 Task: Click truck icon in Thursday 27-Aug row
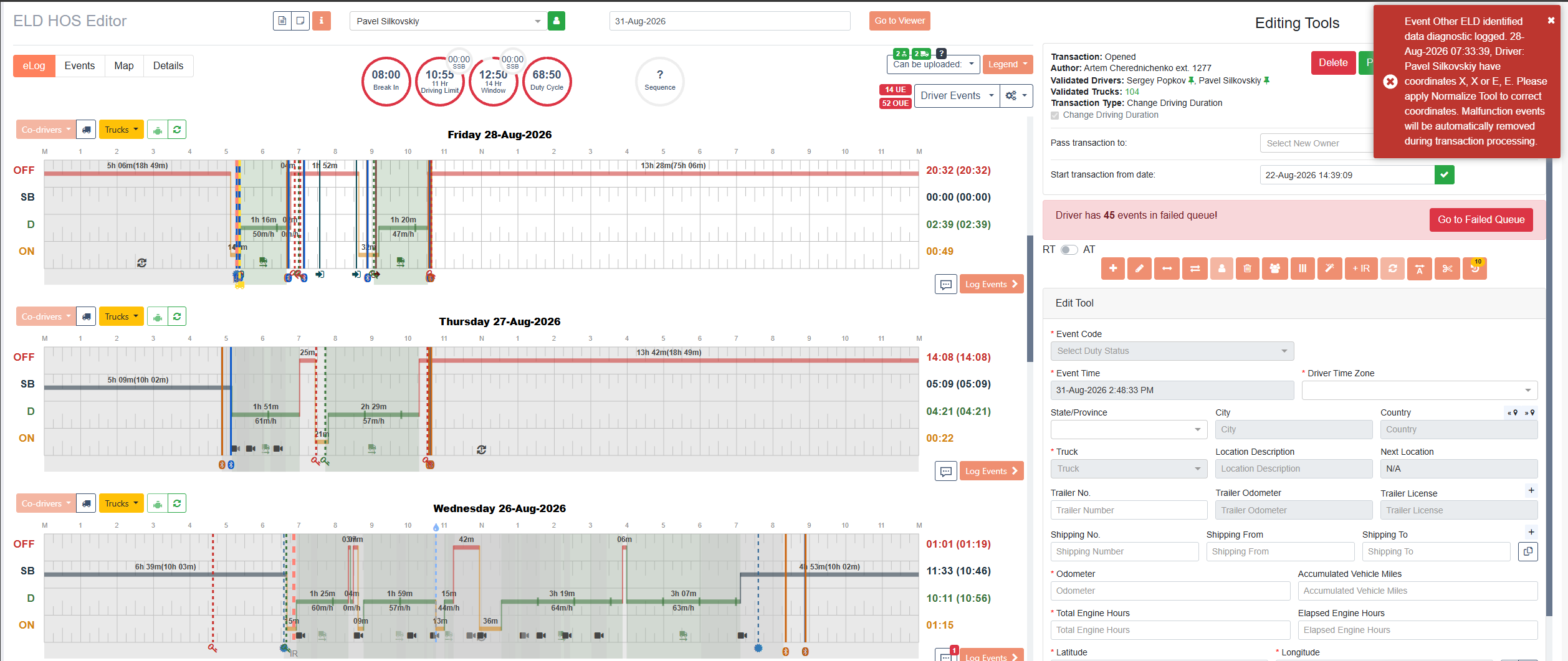87,316
